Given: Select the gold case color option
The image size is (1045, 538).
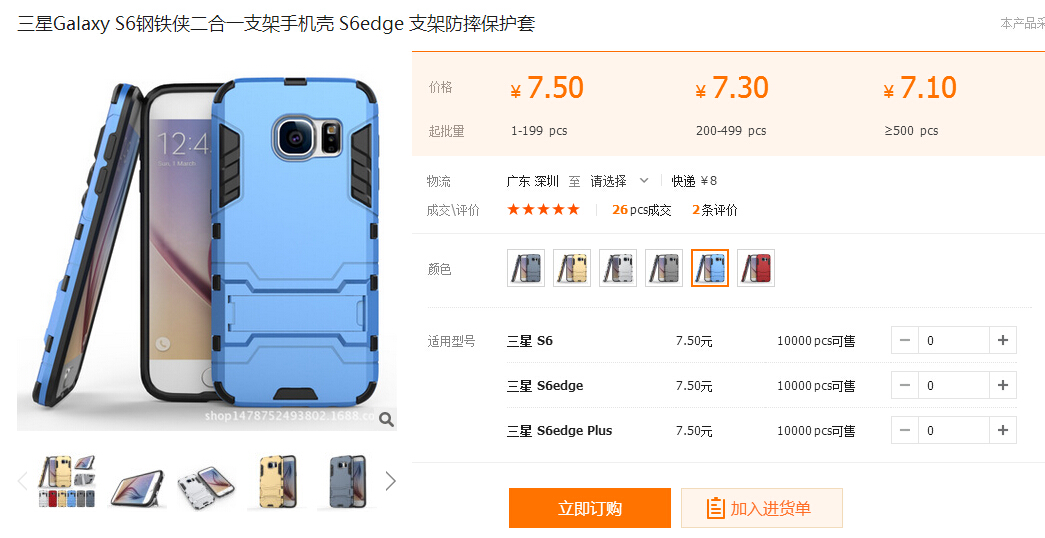Looking at the screenshot, I should (572, 268).
